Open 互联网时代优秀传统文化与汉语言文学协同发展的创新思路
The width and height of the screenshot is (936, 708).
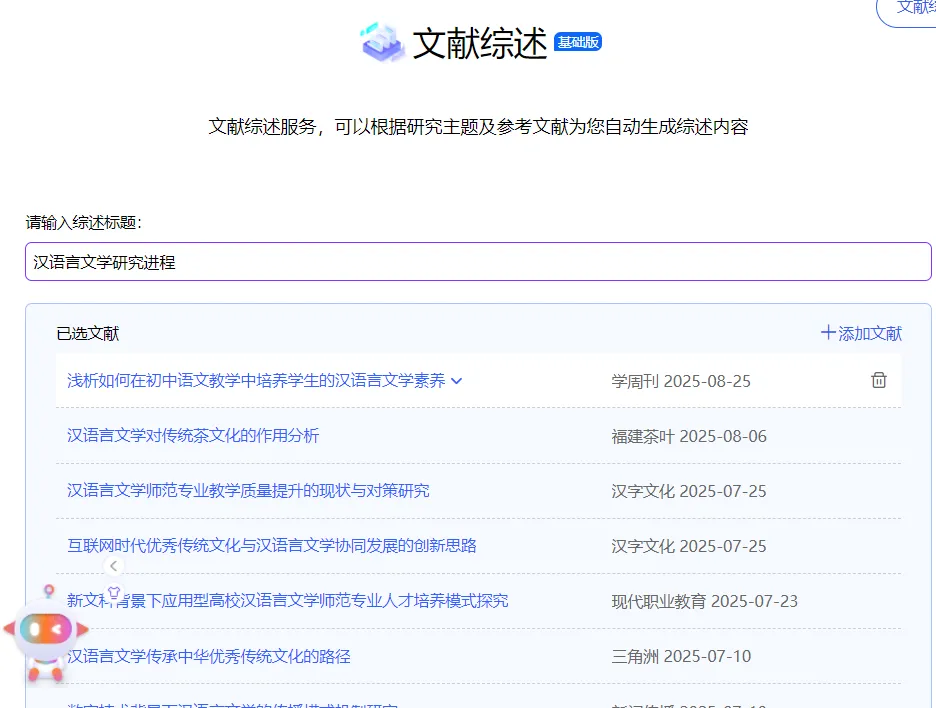[x=272, y=546]
